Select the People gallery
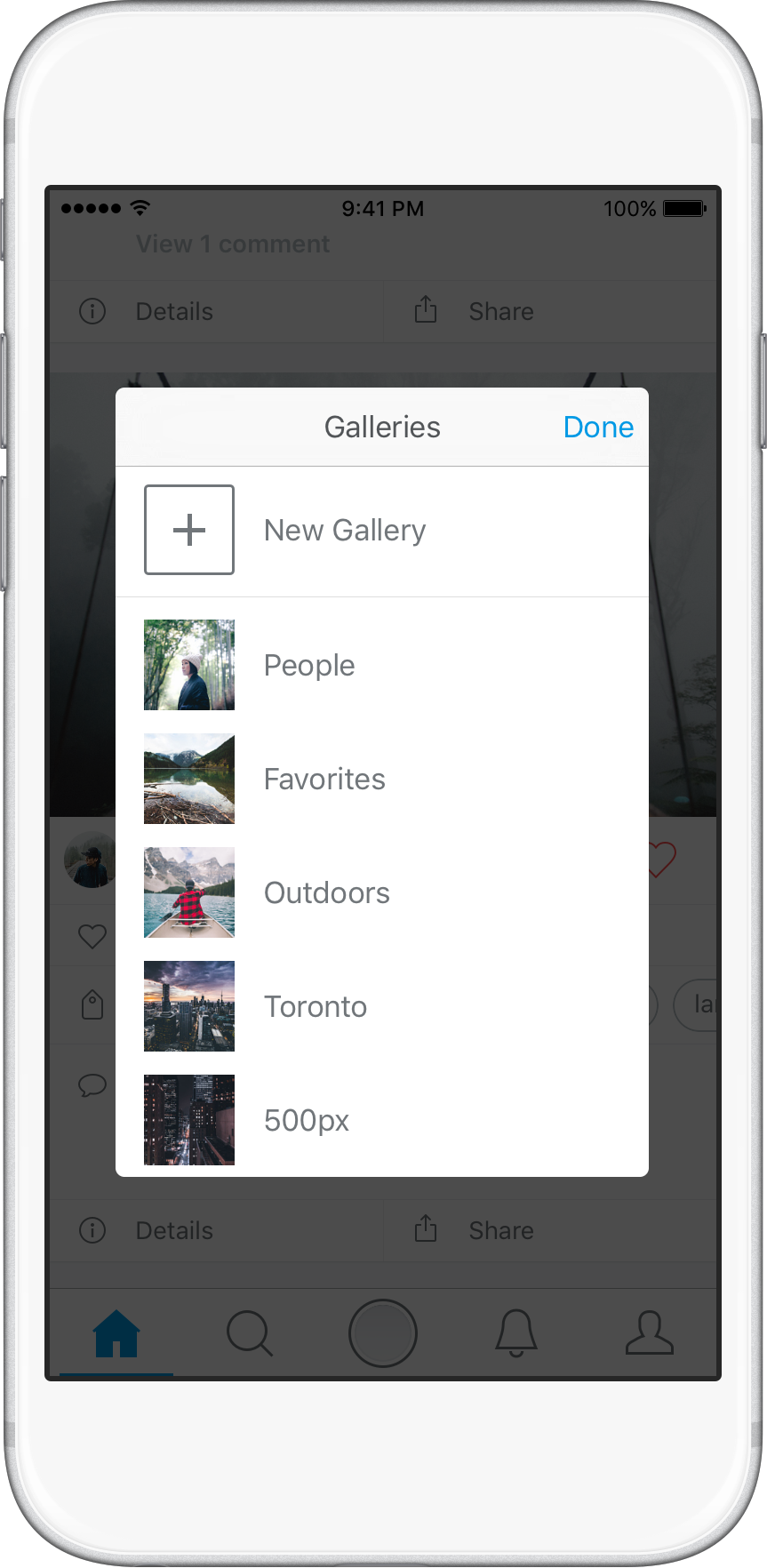 coord(382,665)
